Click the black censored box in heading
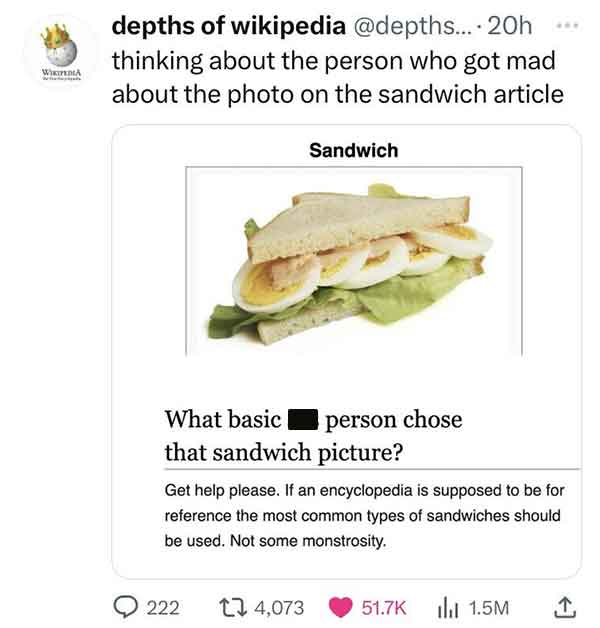Viewport: 600px width, 628px height. (x=303, y=419)
